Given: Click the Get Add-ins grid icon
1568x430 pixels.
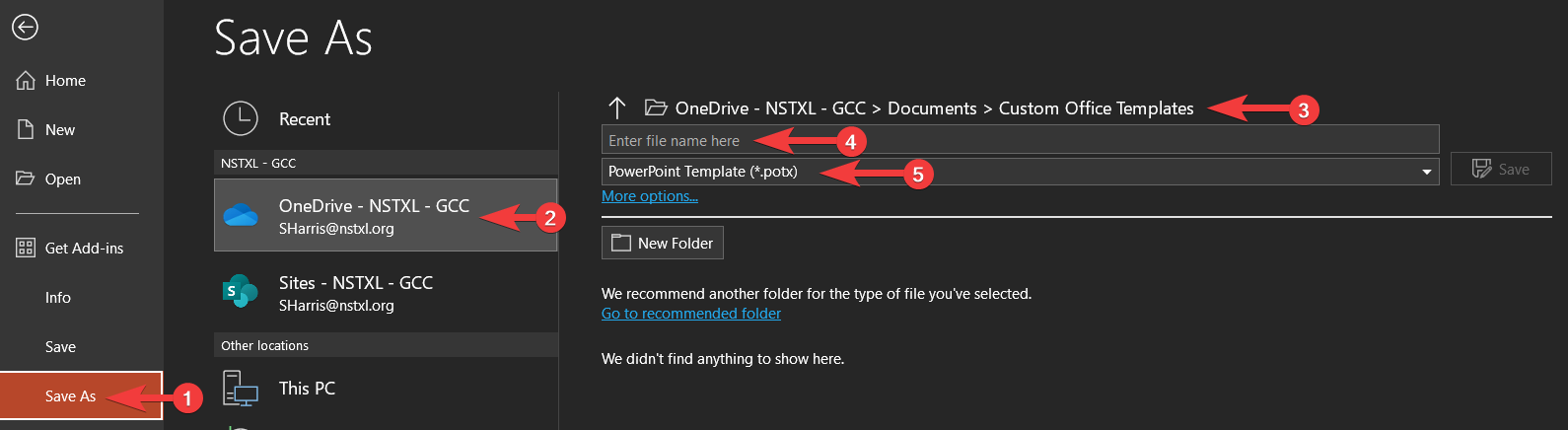Looking at the screenshot, I should (26, 249).
